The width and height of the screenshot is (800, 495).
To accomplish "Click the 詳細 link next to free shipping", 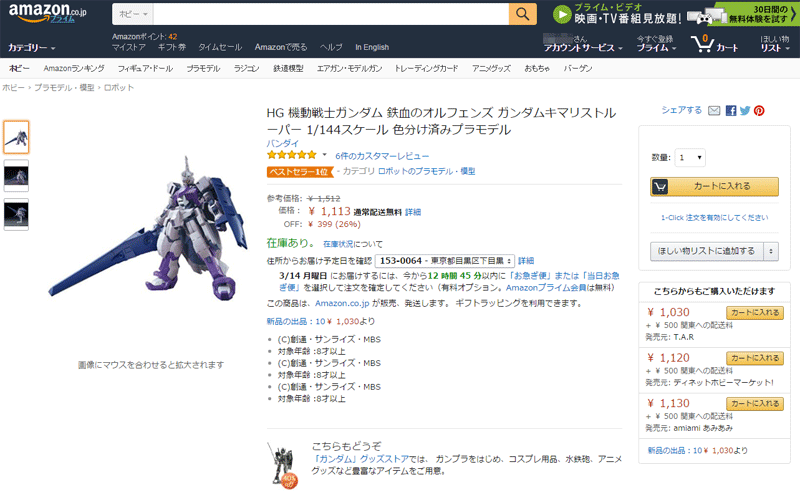I will pos(413,212).
